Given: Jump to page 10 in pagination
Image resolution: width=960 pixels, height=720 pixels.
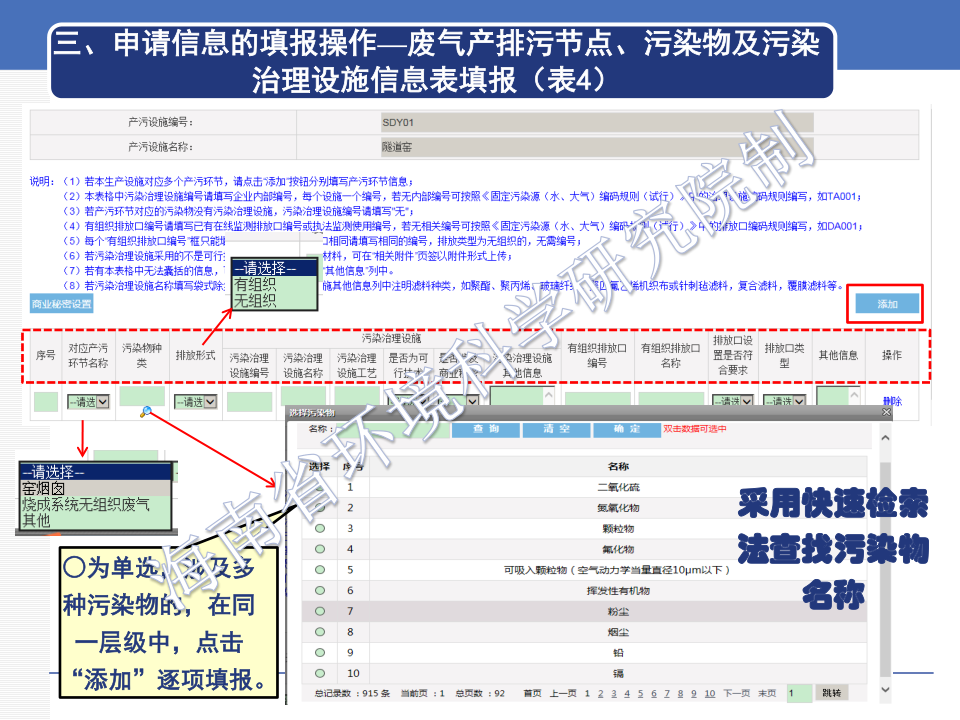Looking at the screenshot, I should pyautogui.click(x=710, y=693).
